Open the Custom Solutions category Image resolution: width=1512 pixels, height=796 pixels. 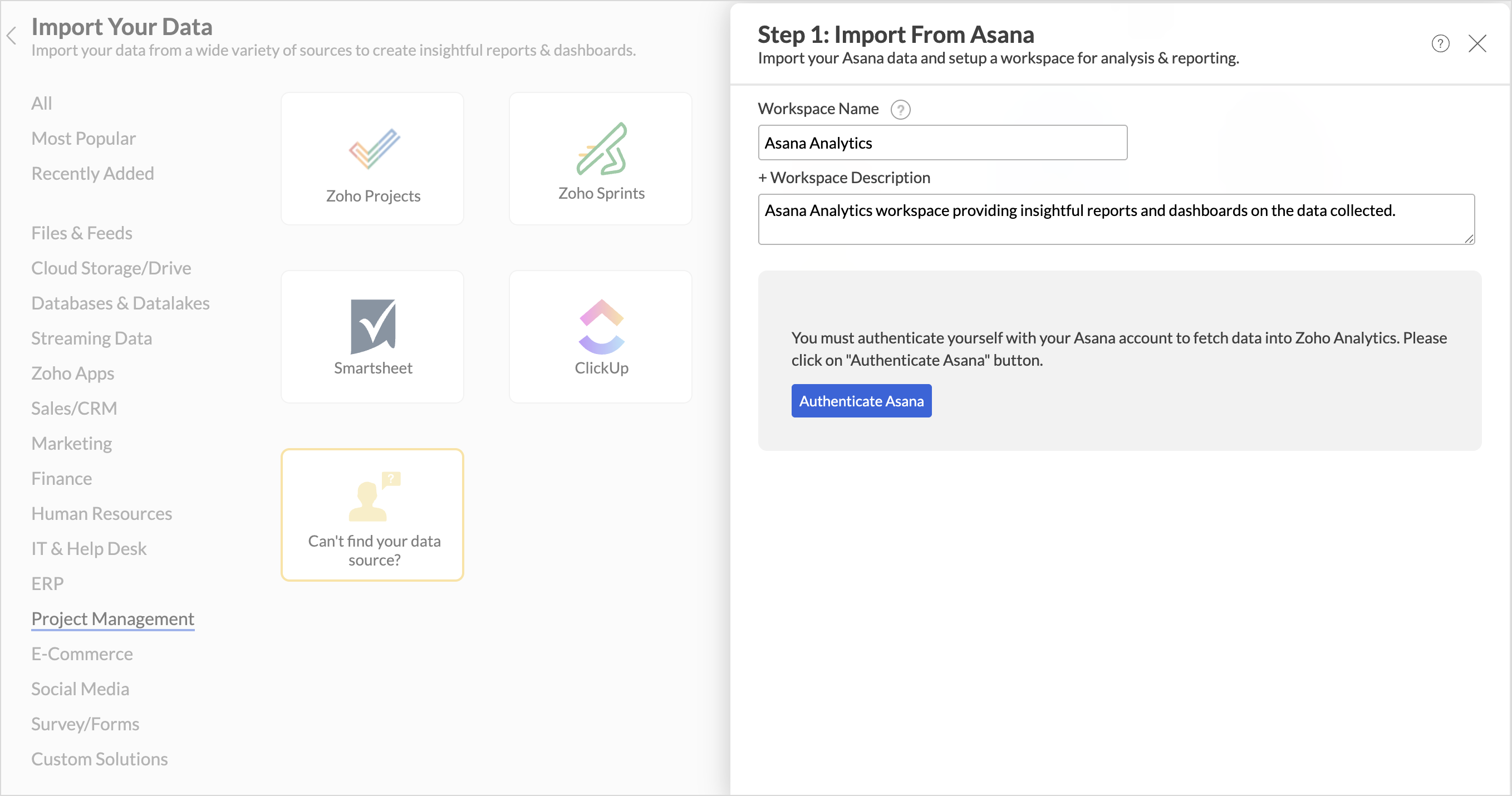click(99, 759)
